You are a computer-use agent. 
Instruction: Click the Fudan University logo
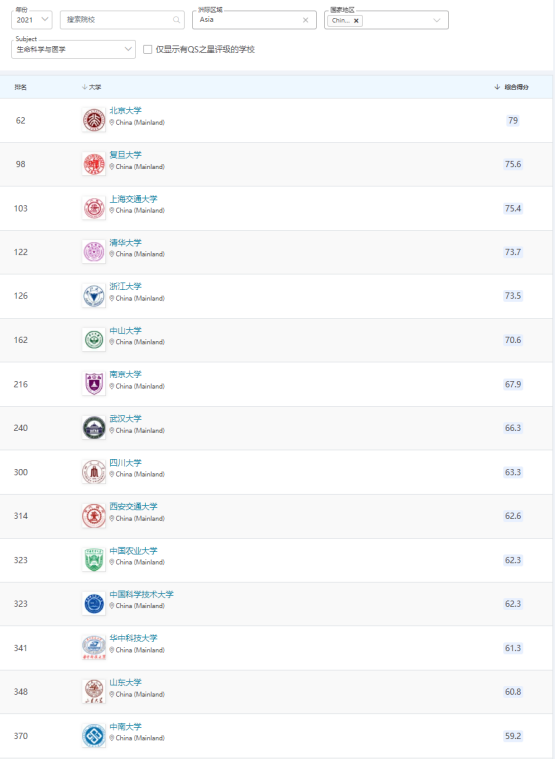pos(94,164)
